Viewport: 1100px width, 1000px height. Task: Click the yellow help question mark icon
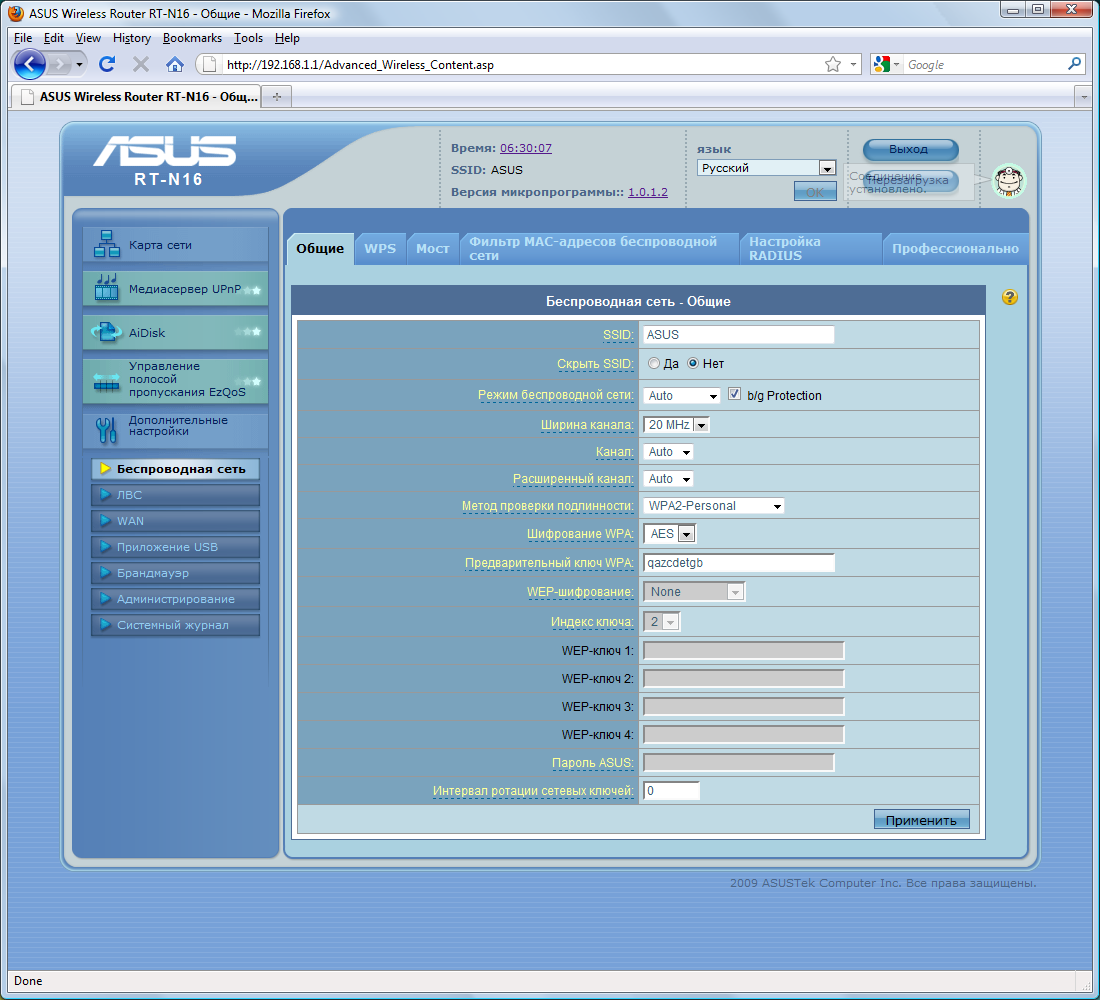tap(1010, 297)
